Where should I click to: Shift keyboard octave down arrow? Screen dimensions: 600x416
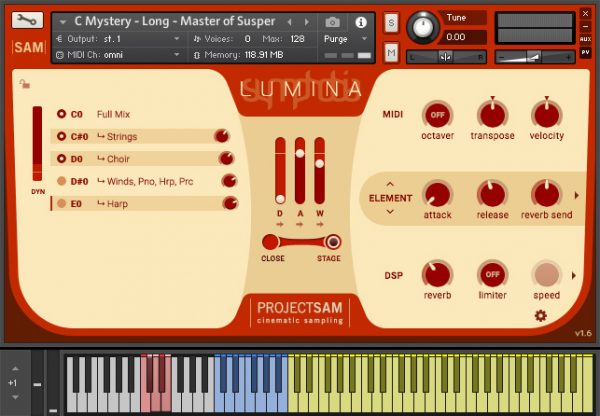pos(15,397)
